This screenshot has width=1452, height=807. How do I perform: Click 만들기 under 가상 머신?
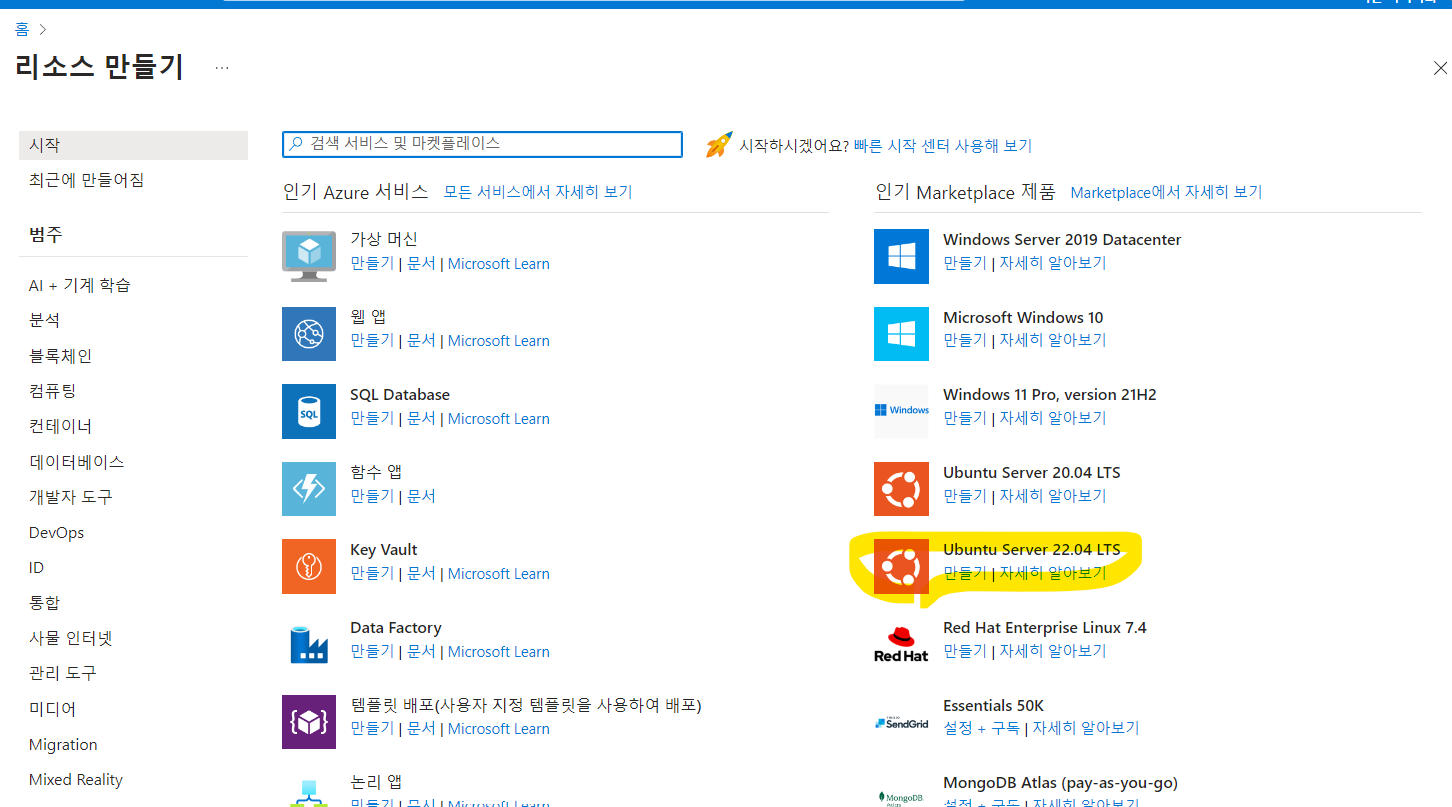[x=372, y=264]
